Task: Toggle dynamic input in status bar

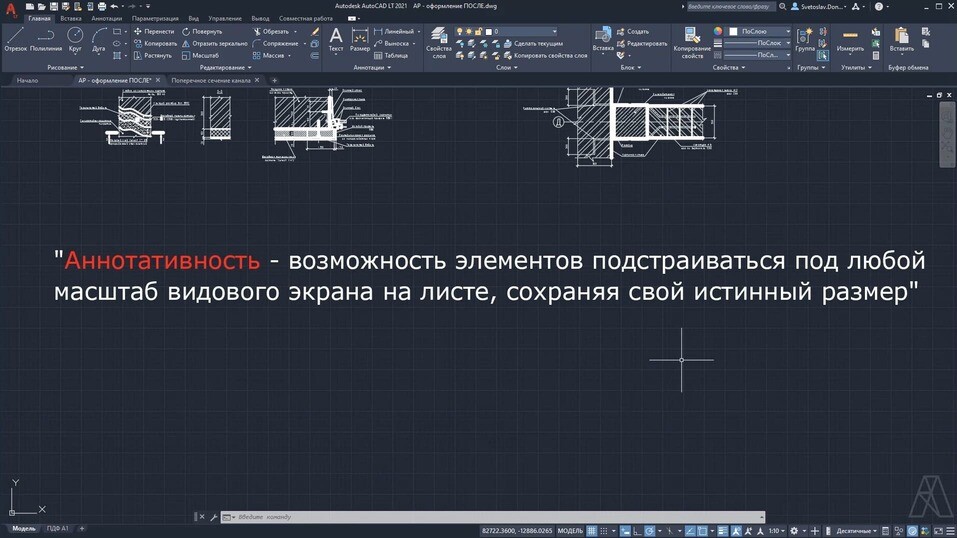Action: pos(625,531)
